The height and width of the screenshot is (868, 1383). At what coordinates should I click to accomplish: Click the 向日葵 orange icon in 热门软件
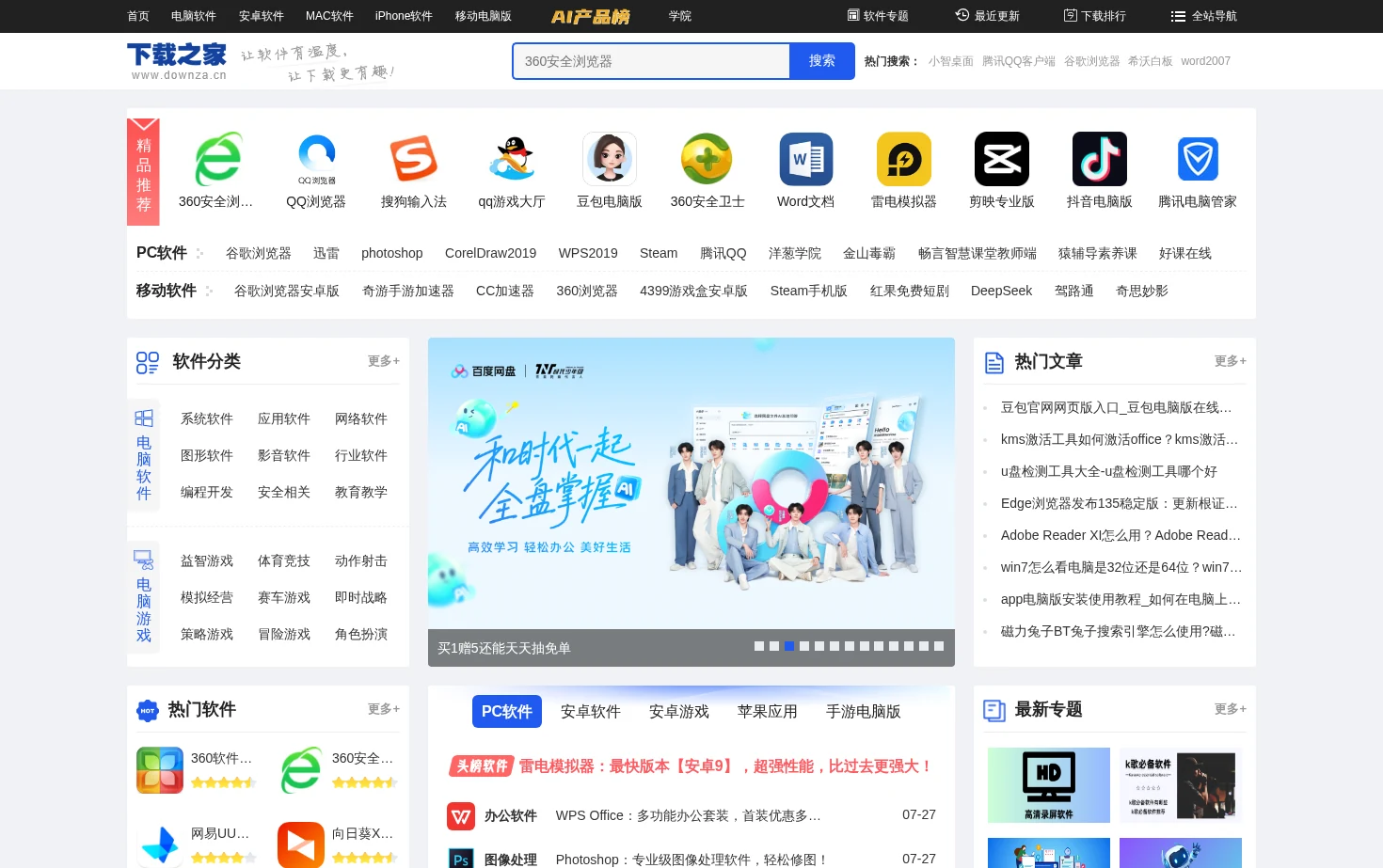coord(301,844)
